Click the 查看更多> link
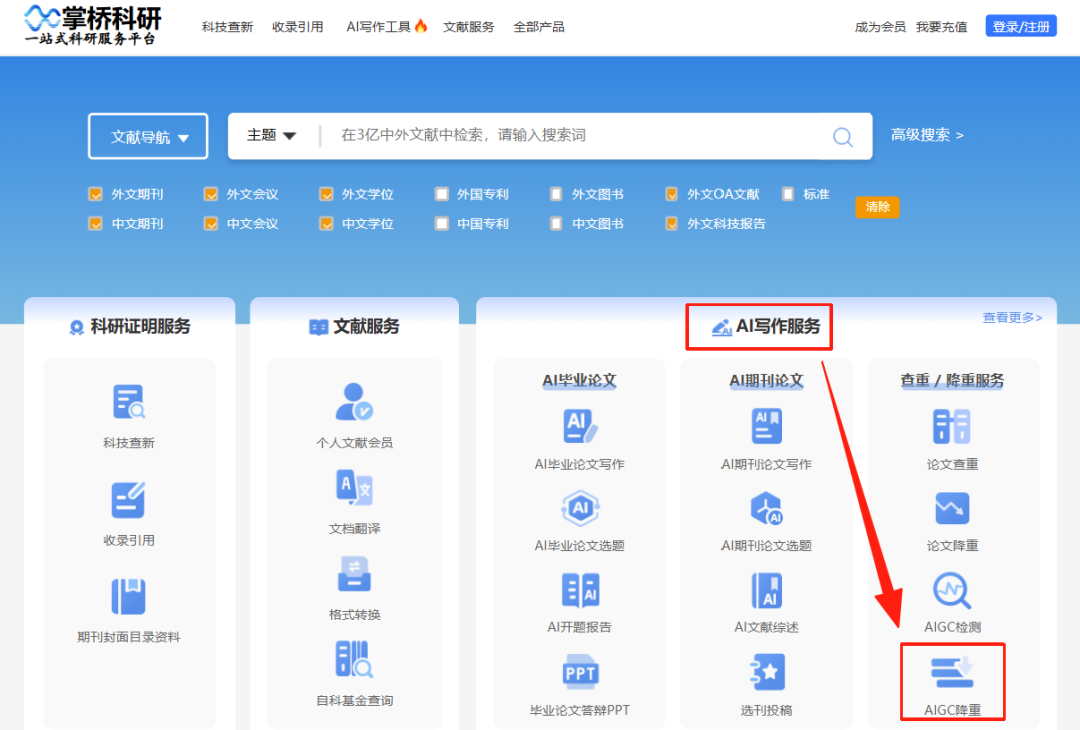The image size is (1080, 730). [x=1012, y=317]
